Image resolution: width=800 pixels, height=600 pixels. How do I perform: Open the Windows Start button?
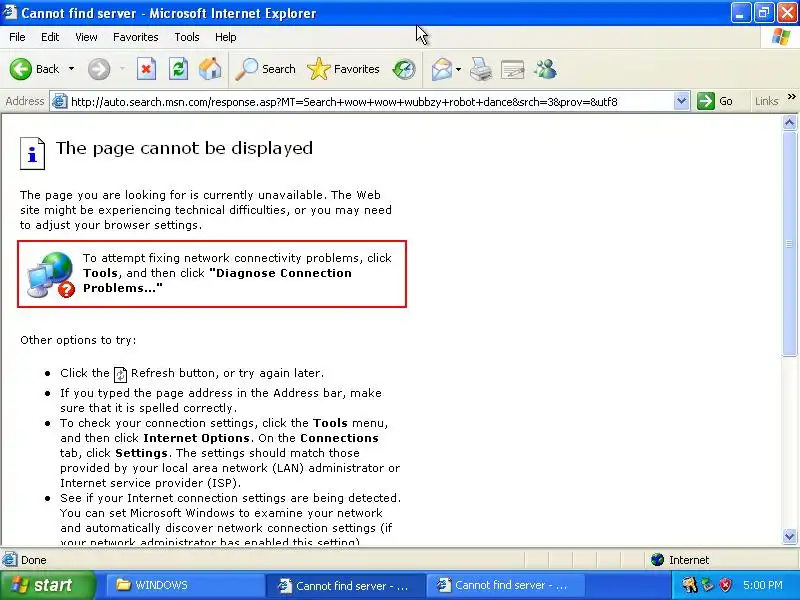[x=47, y=585]
